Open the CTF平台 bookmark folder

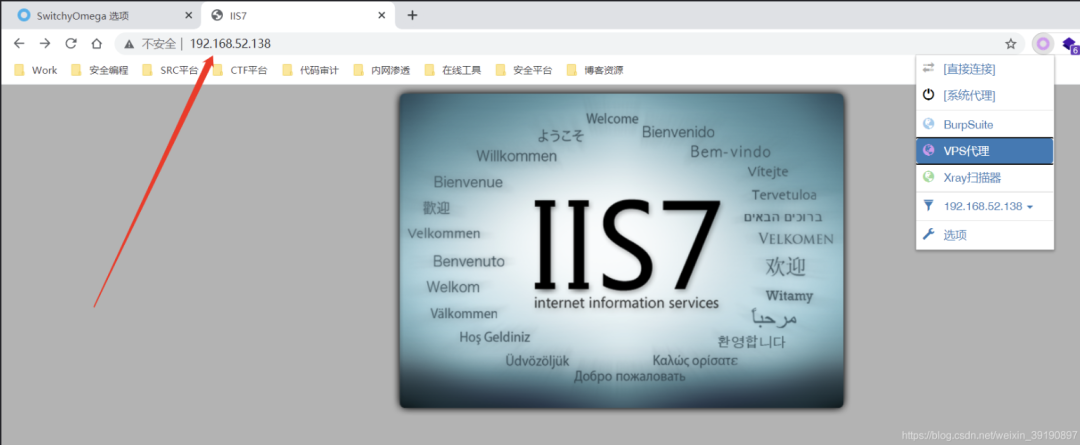(240, 70)
